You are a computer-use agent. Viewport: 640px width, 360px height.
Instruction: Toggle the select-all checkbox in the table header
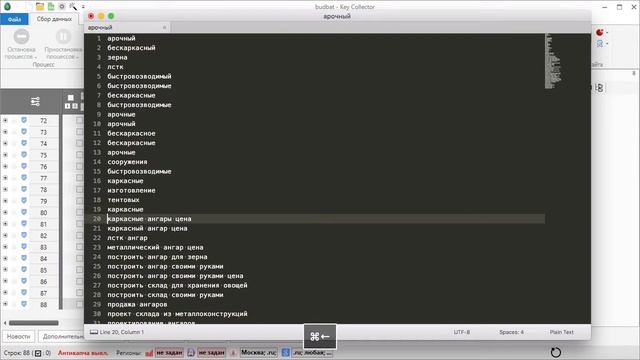[71, 98]
